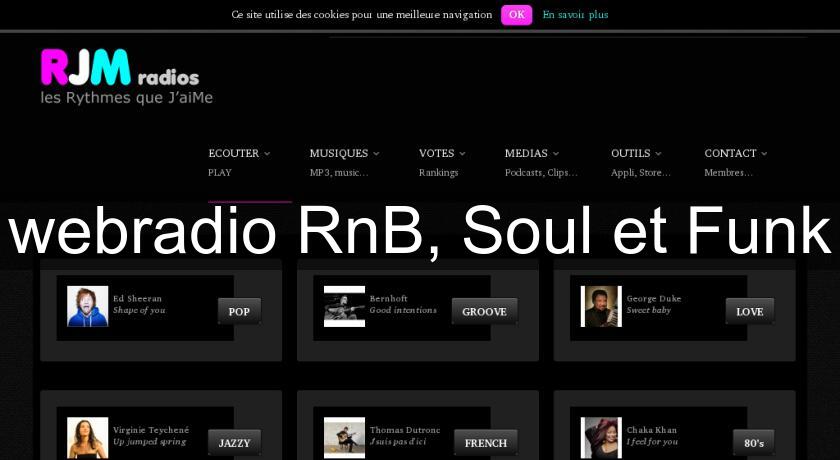Click the 'MP3, music…' subtitle text

click(x=339, y=172)
